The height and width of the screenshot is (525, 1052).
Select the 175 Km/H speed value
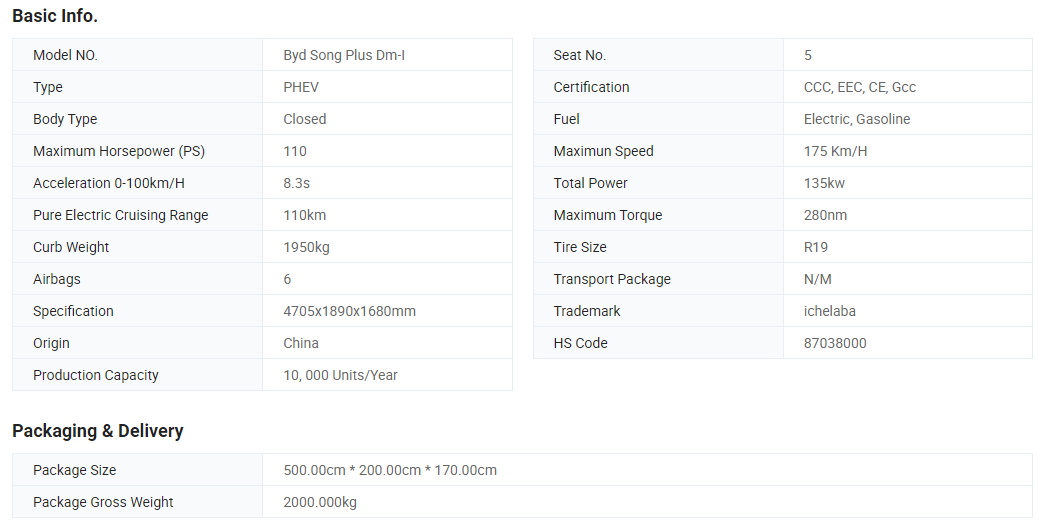[x=836, y=151]
